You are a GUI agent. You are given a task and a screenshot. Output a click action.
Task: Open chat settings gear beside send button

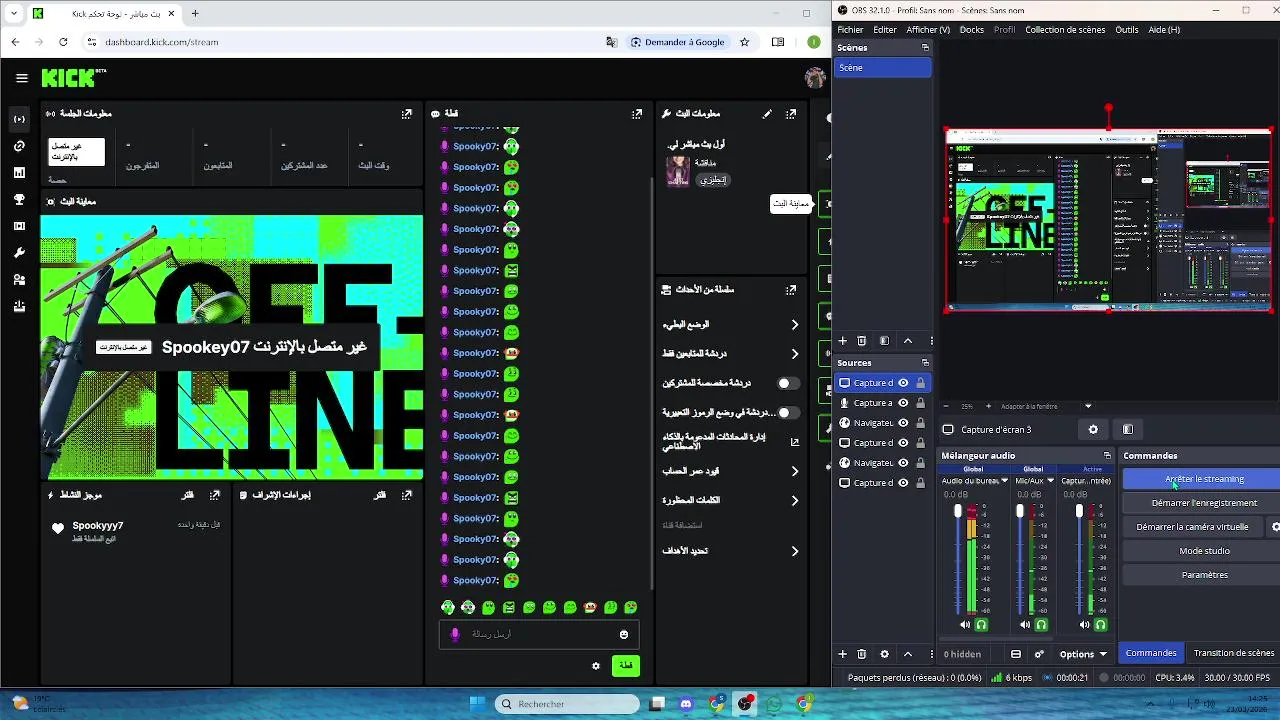[596, 666]
